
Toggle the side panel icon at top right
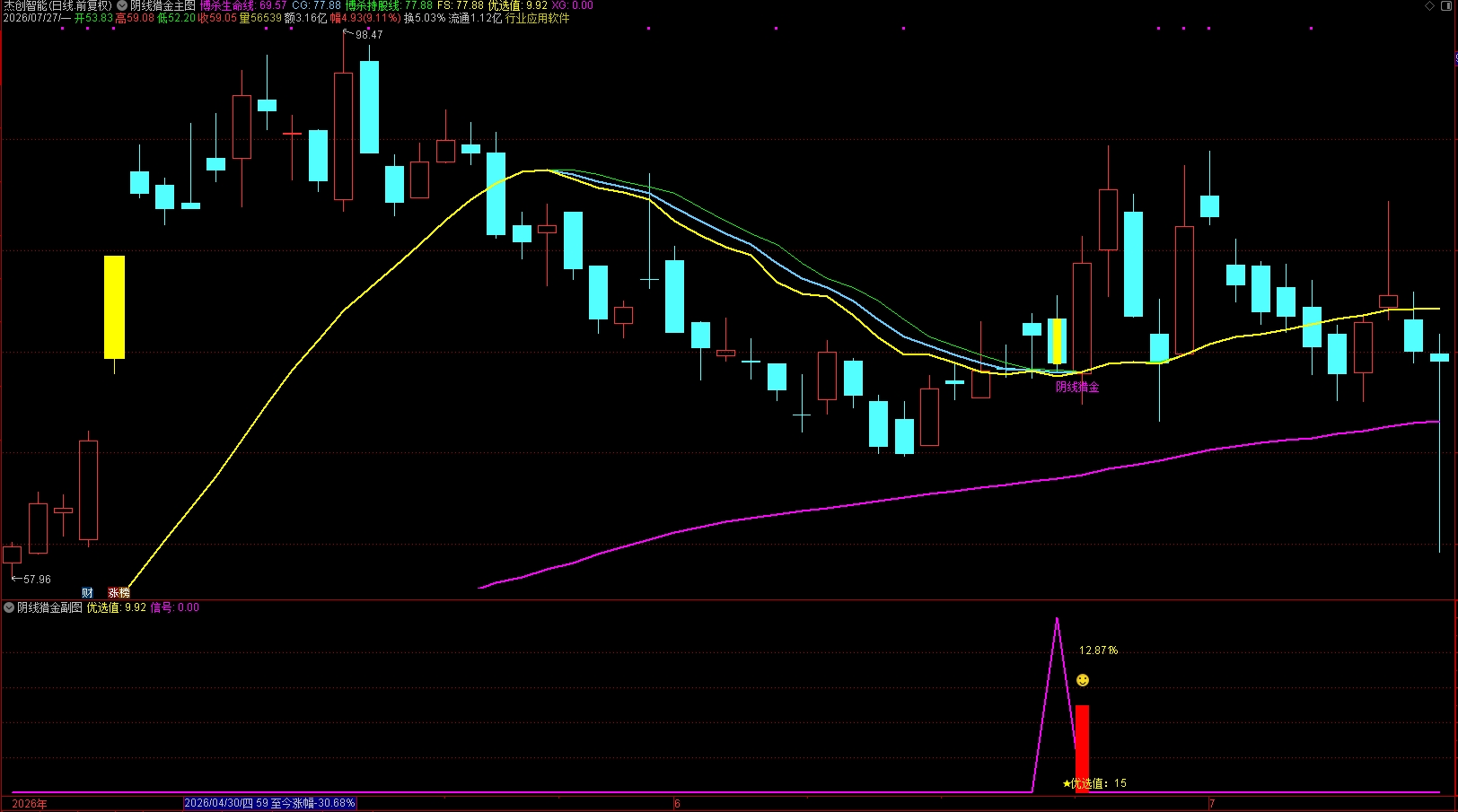click(1446, 5)
